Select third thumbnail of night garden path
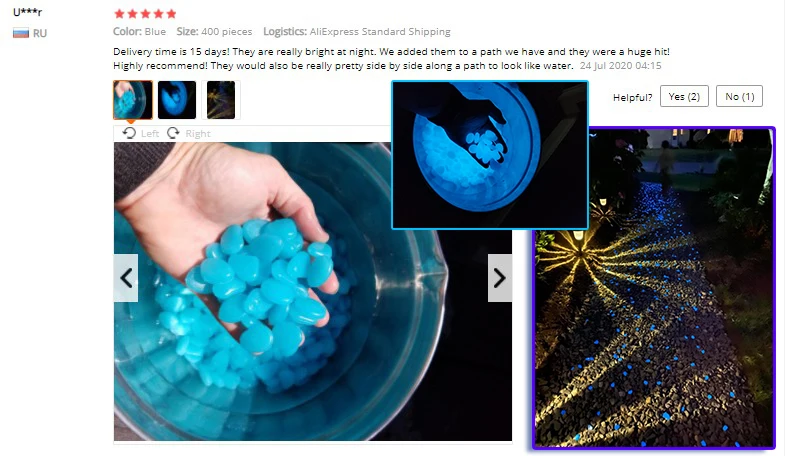 pos(221,100)
